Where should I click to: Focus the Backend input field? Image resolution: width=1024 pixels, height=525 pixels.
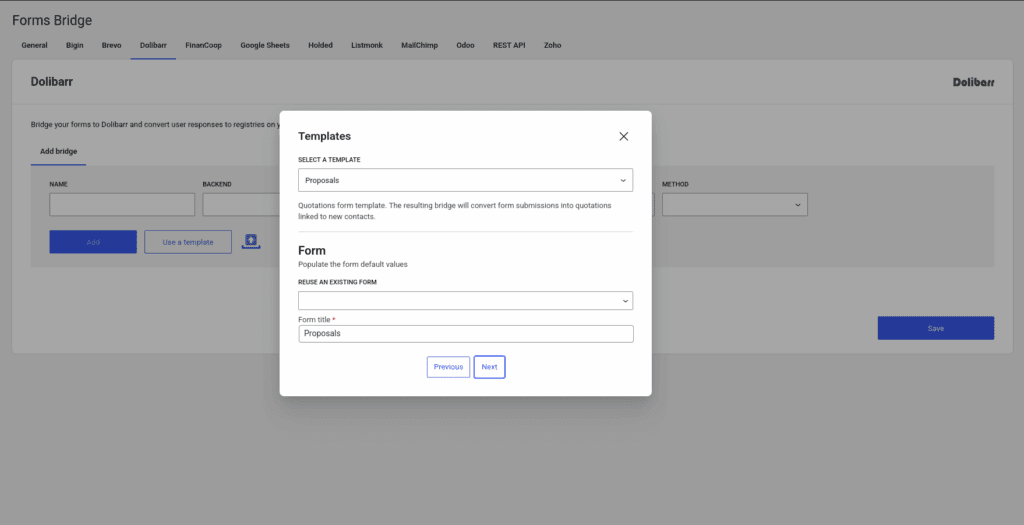241,204
